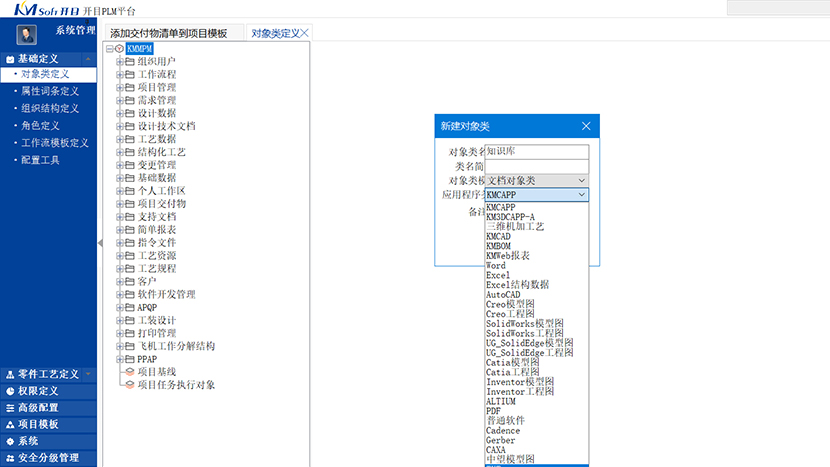Open 属性词条定义 in the sidebar menu
Image resolution: width=830 pixels, height=467 pixels.
(x=50, y=91)
